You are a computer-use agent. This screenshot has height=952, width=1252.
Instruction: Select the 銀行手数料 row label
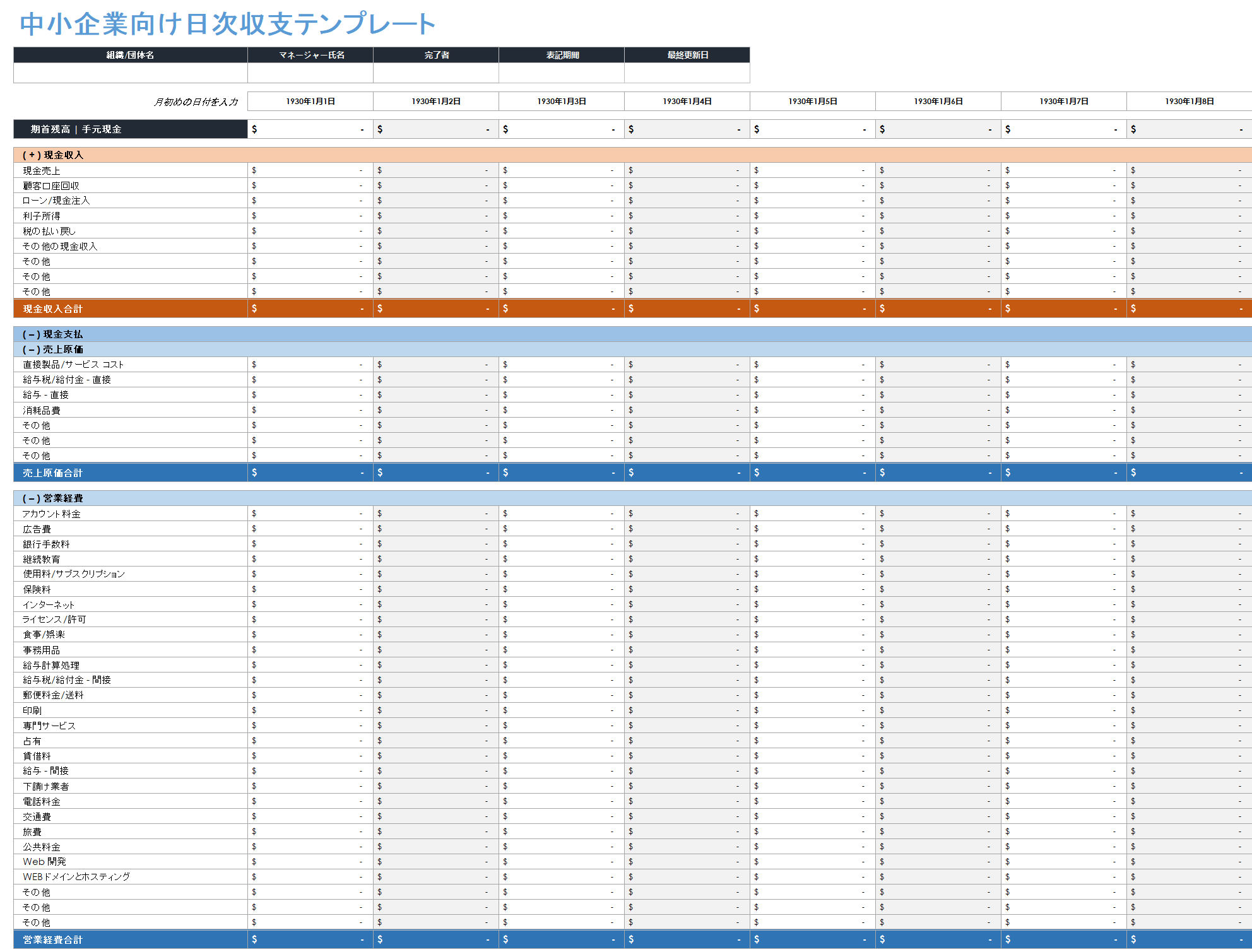pos(131,544)
